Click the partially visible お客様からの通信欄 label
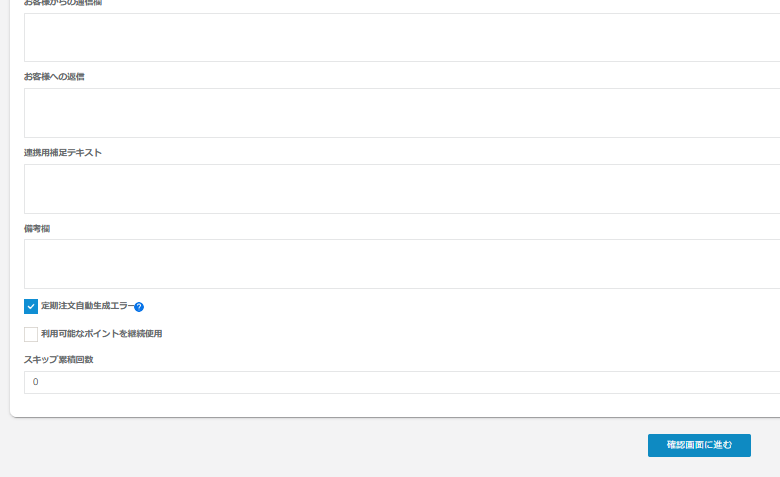 (62, 3)
